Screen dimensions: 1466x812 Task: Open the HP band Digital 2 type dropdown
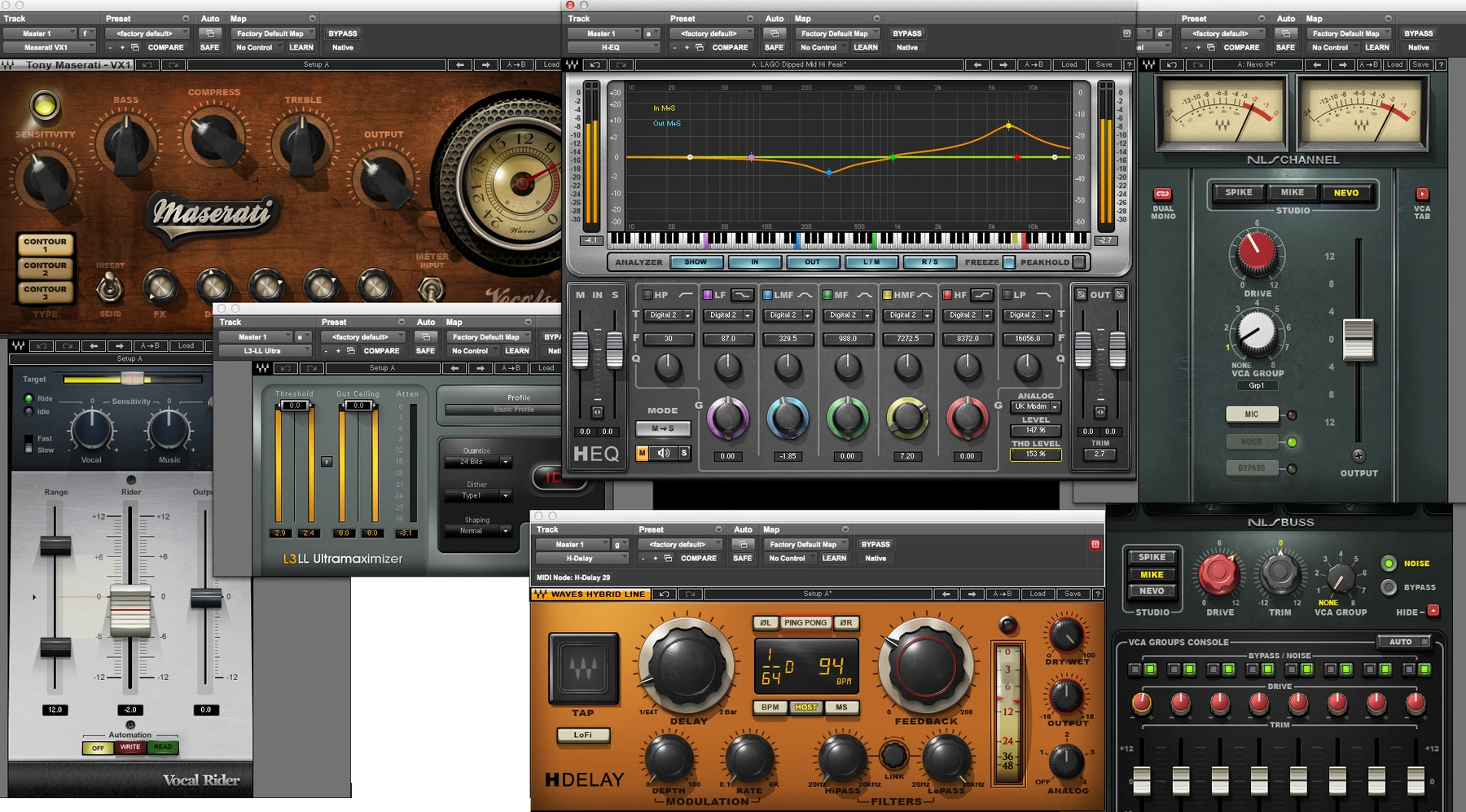pos(669,315)
